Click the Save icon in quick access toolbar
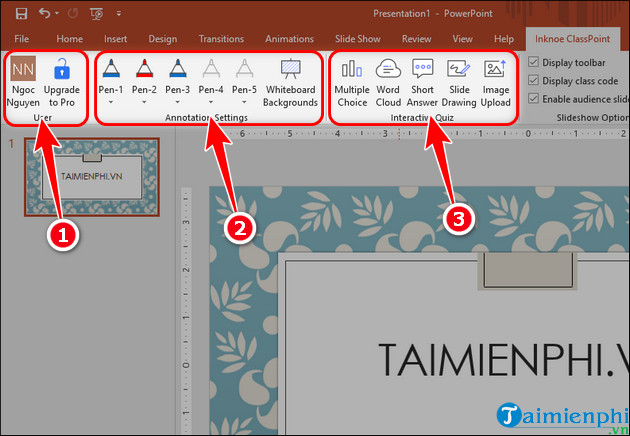This screenshot has height=436, width=630. pos(21,13)
